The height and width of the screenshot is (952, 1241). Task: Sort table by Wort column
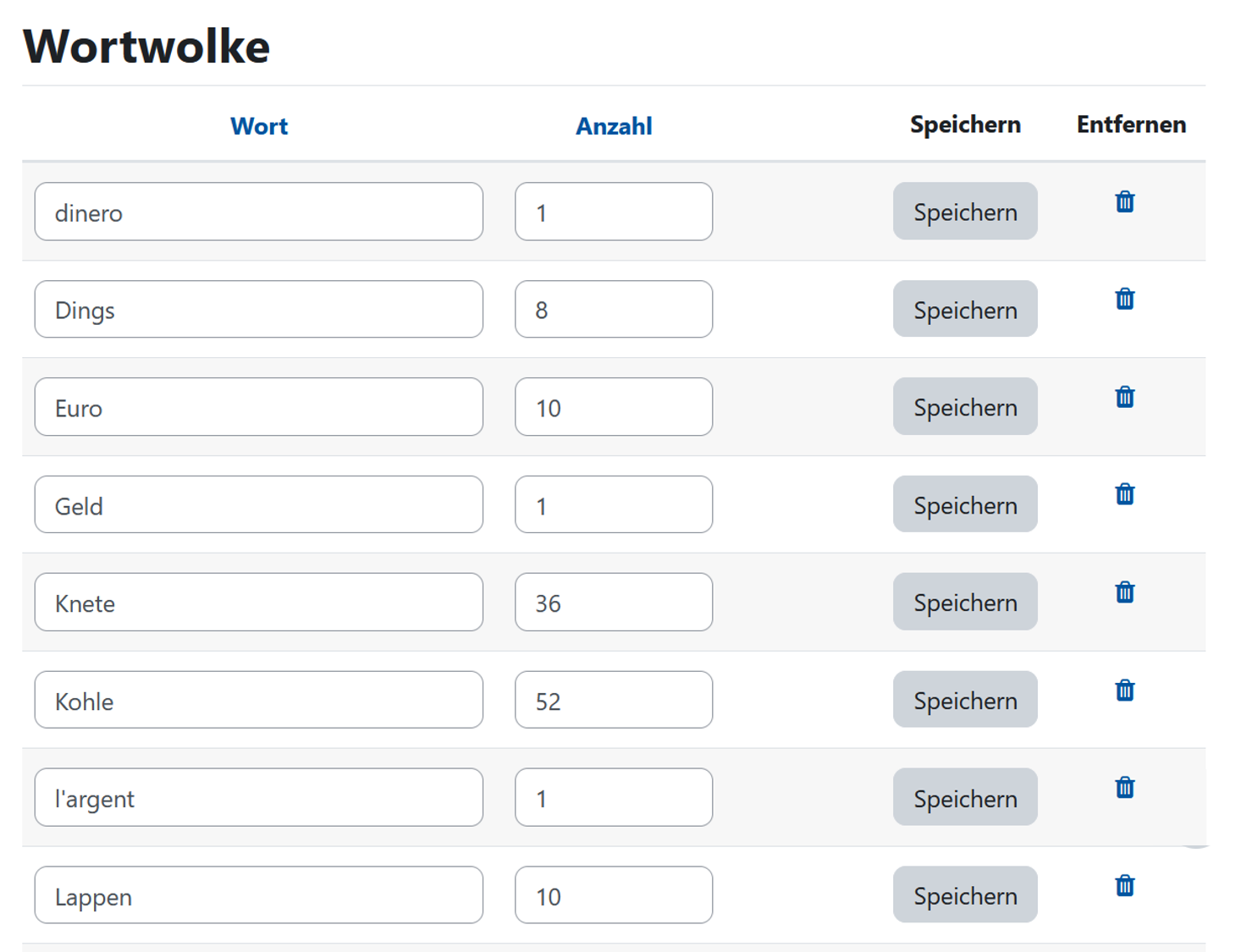(x=259, y=126)
